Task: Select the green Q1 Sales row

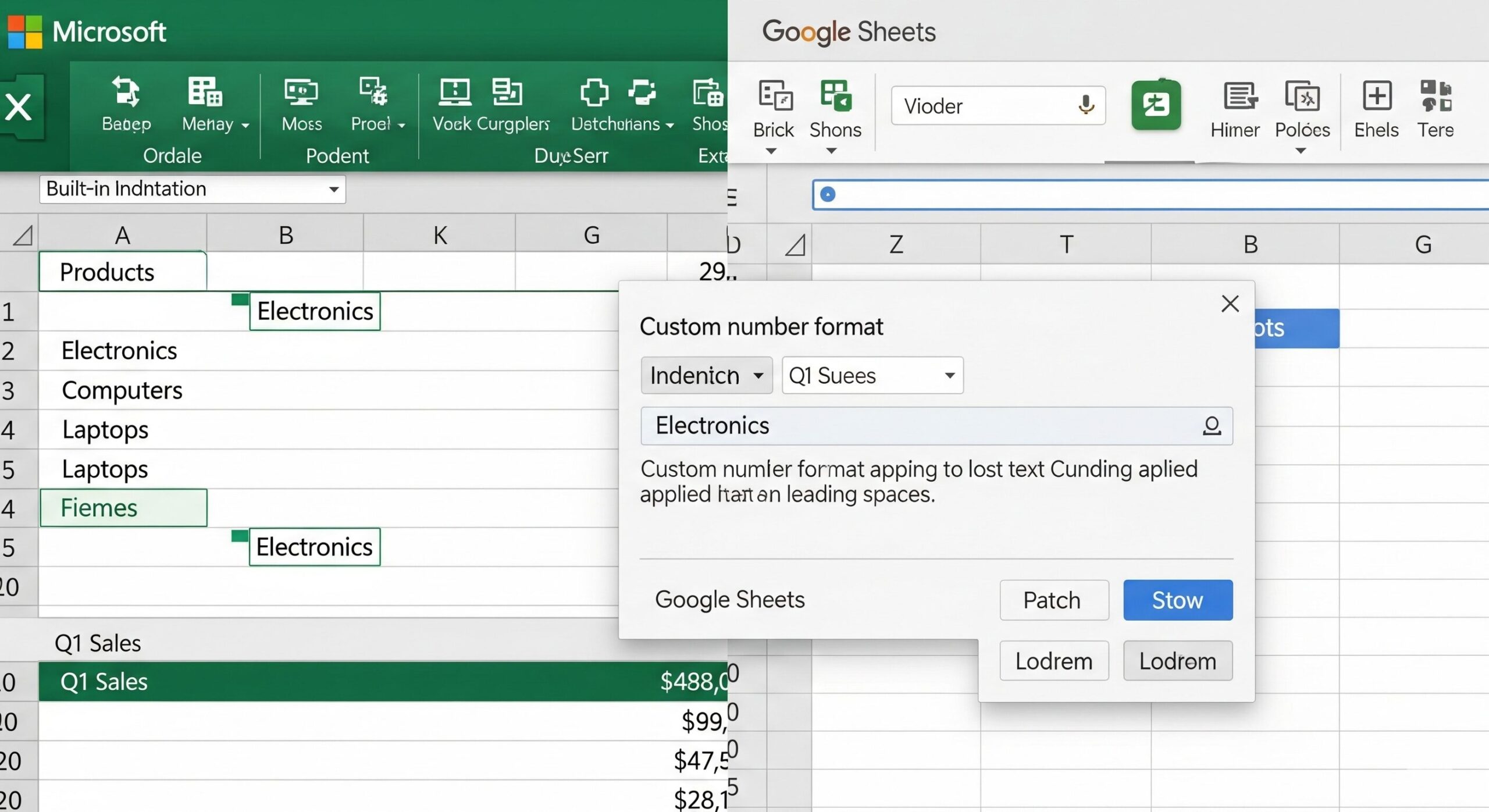Action: click(383, 682)
